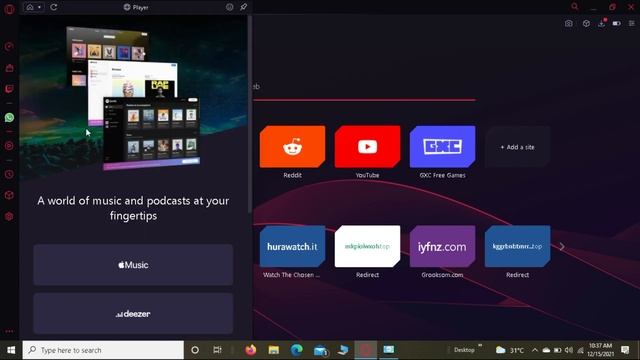Viewport: 640px width, 360px height.
Task: Open the hurawatch.it suggestion tile
Action: pyautogui.click(x=293, y=247)
